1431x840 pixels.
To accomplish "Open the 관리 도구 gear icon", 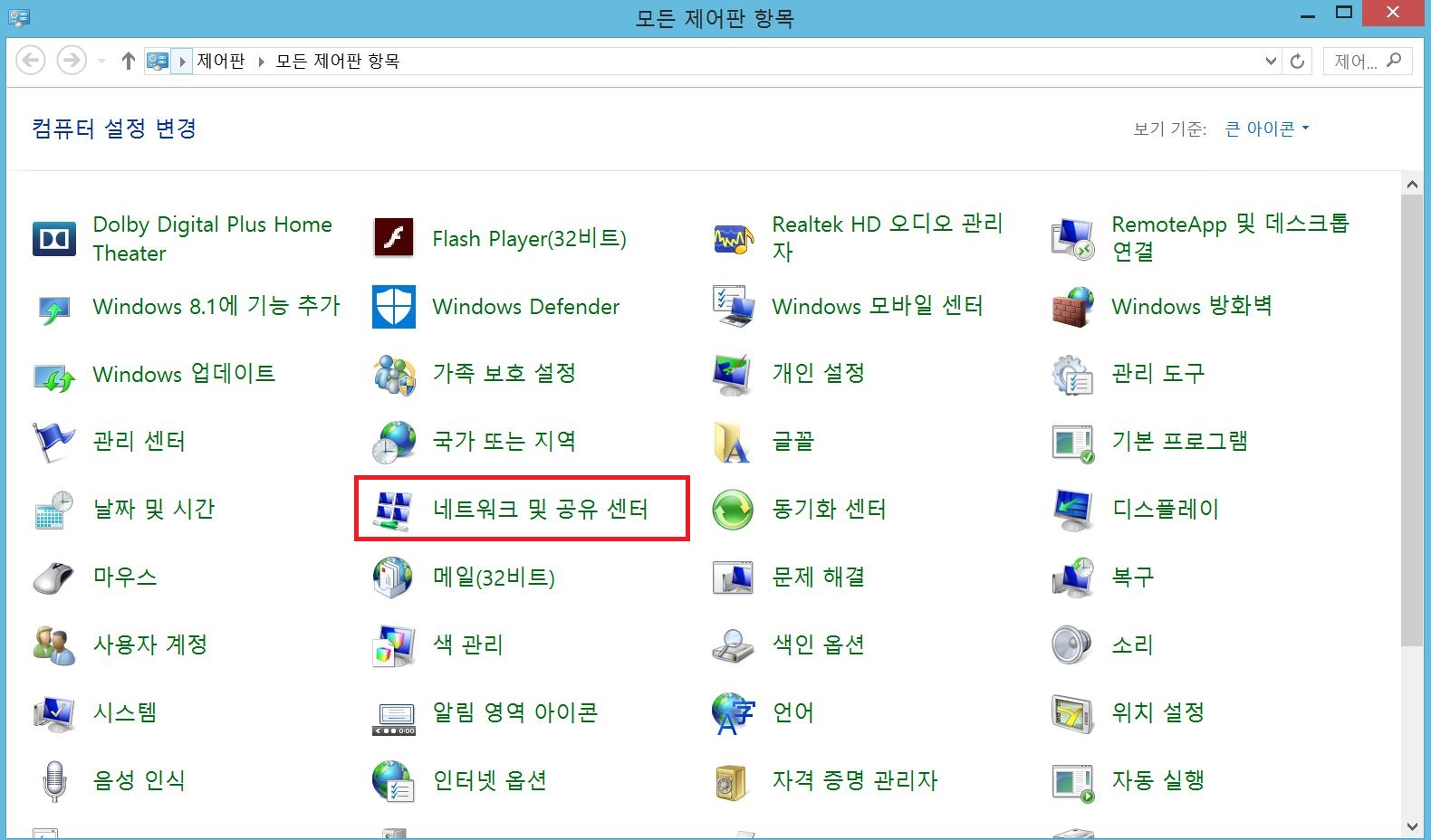I will 1073,375.
